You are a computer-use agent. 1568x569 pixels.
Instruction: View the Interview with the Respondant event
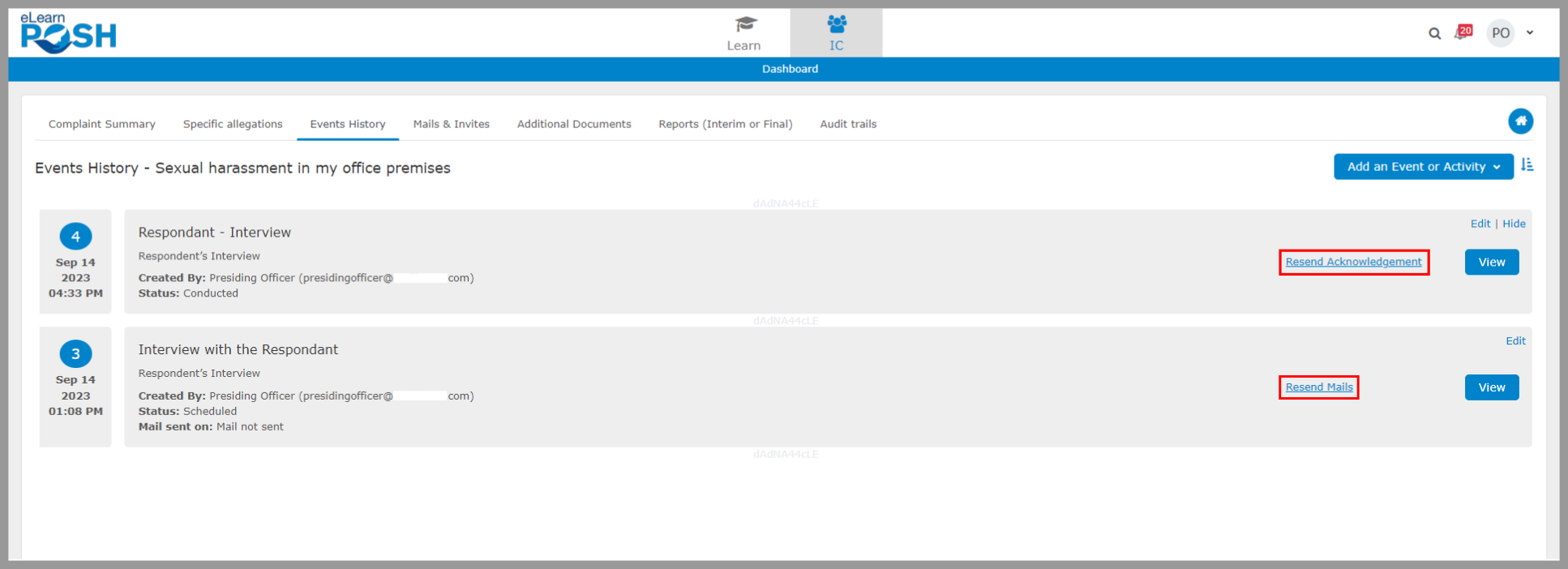(1491, 387)
